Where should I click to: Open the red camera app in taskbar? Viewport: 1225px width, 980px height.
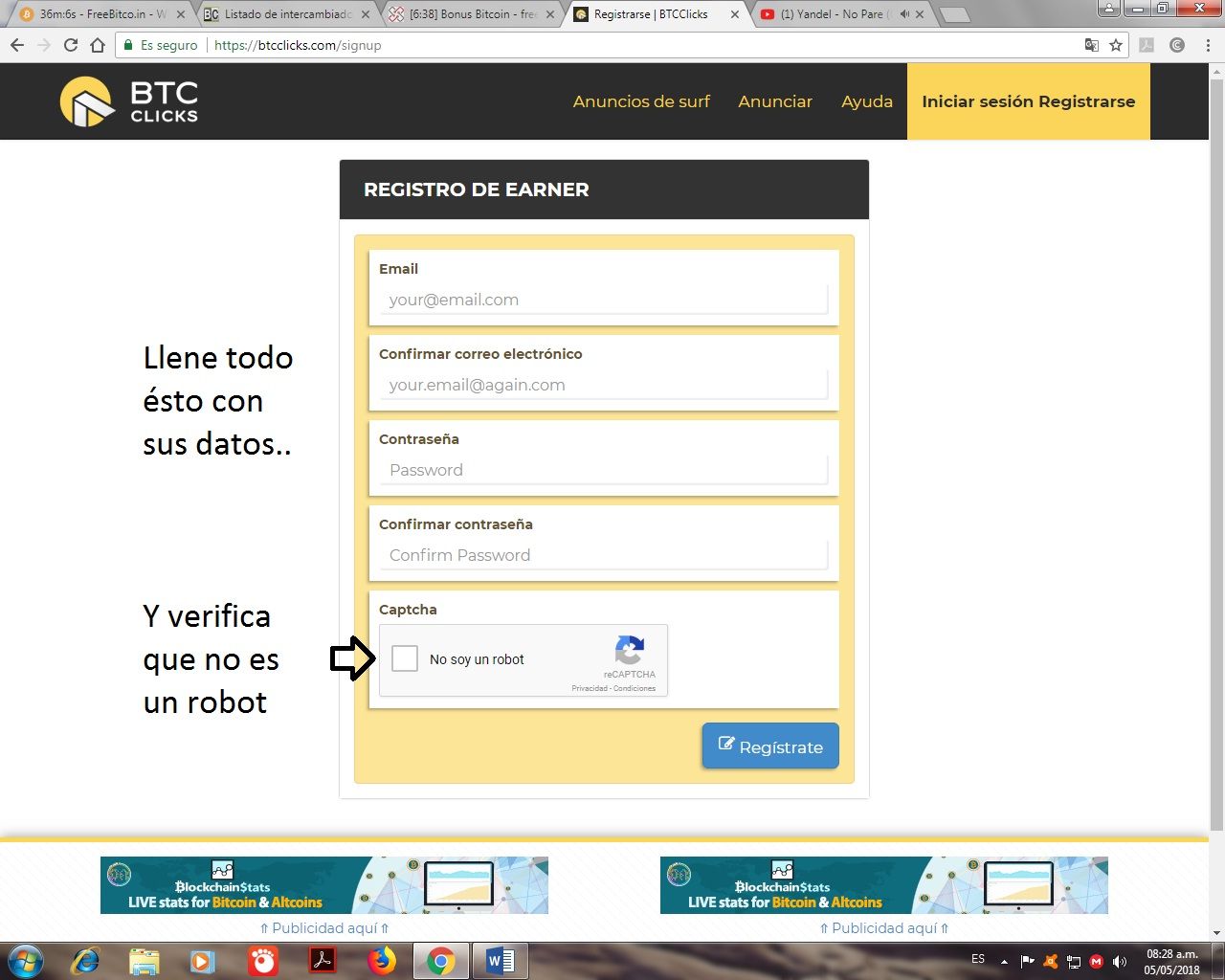tap(263, 960)
